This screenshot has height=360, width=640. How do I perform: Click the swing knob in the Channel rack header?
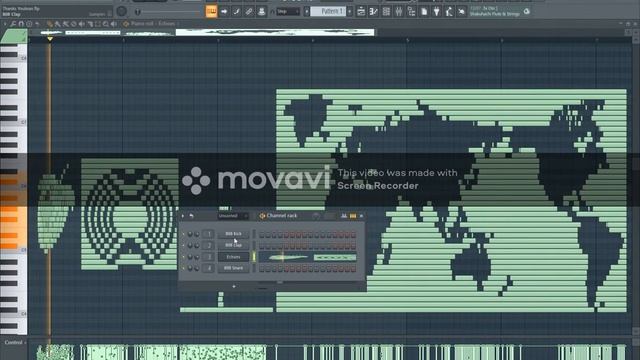[x=316, y=216]
